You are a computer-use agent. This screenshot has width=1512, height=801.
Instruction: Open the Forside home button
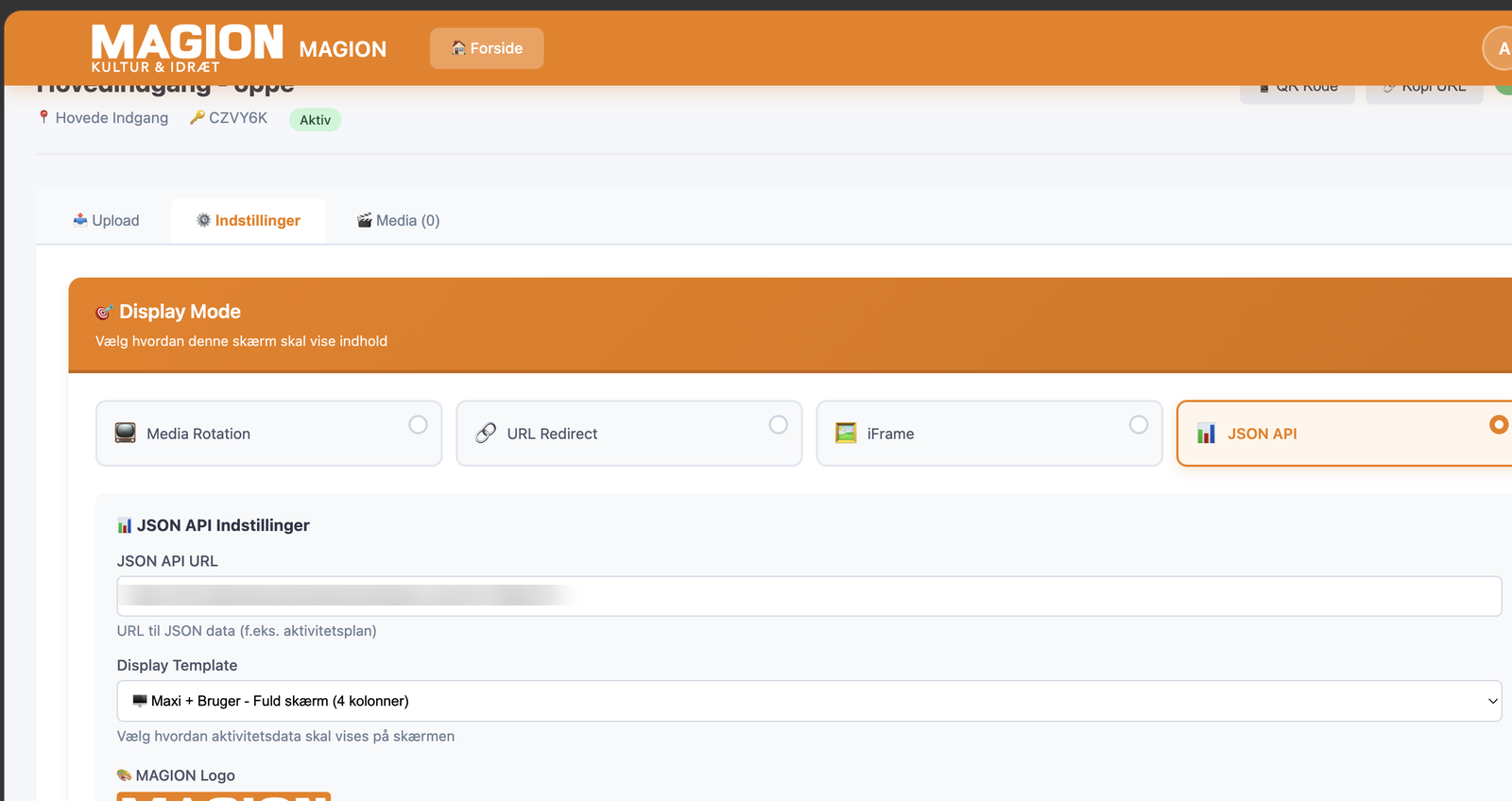[487, 48]
